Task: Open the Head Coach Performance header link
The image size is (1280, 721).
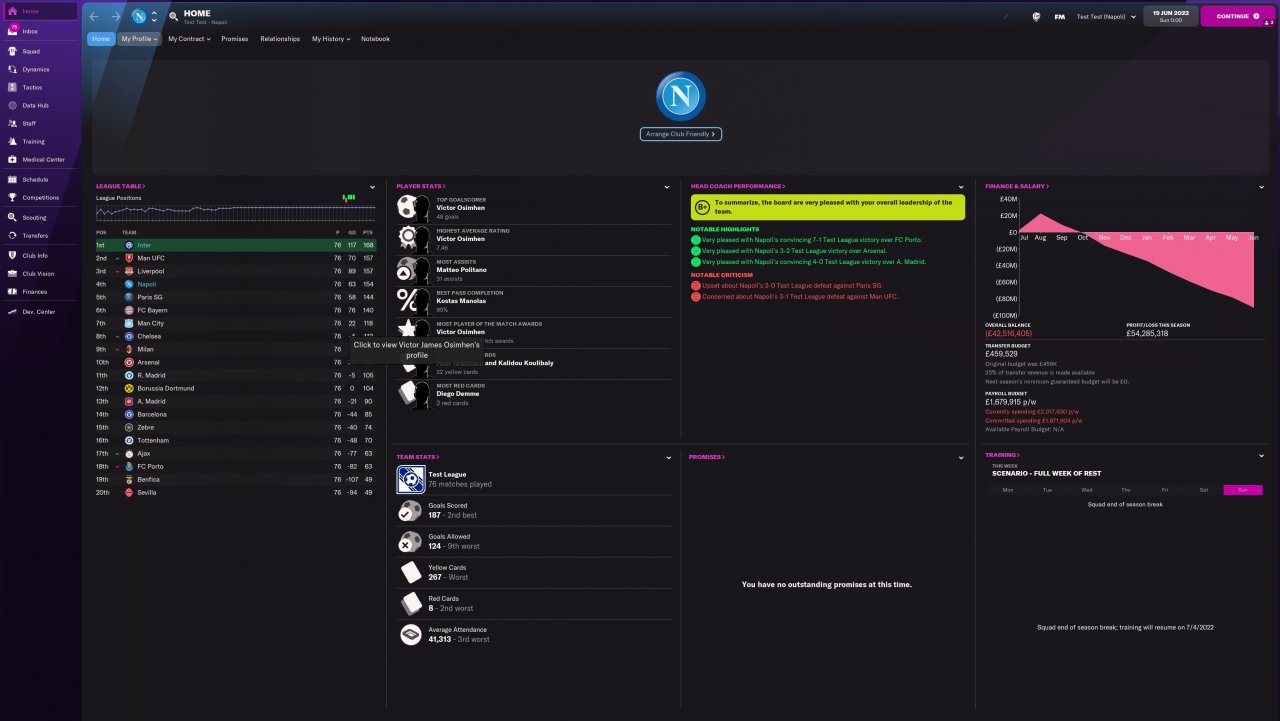Action: pos(738,186)
